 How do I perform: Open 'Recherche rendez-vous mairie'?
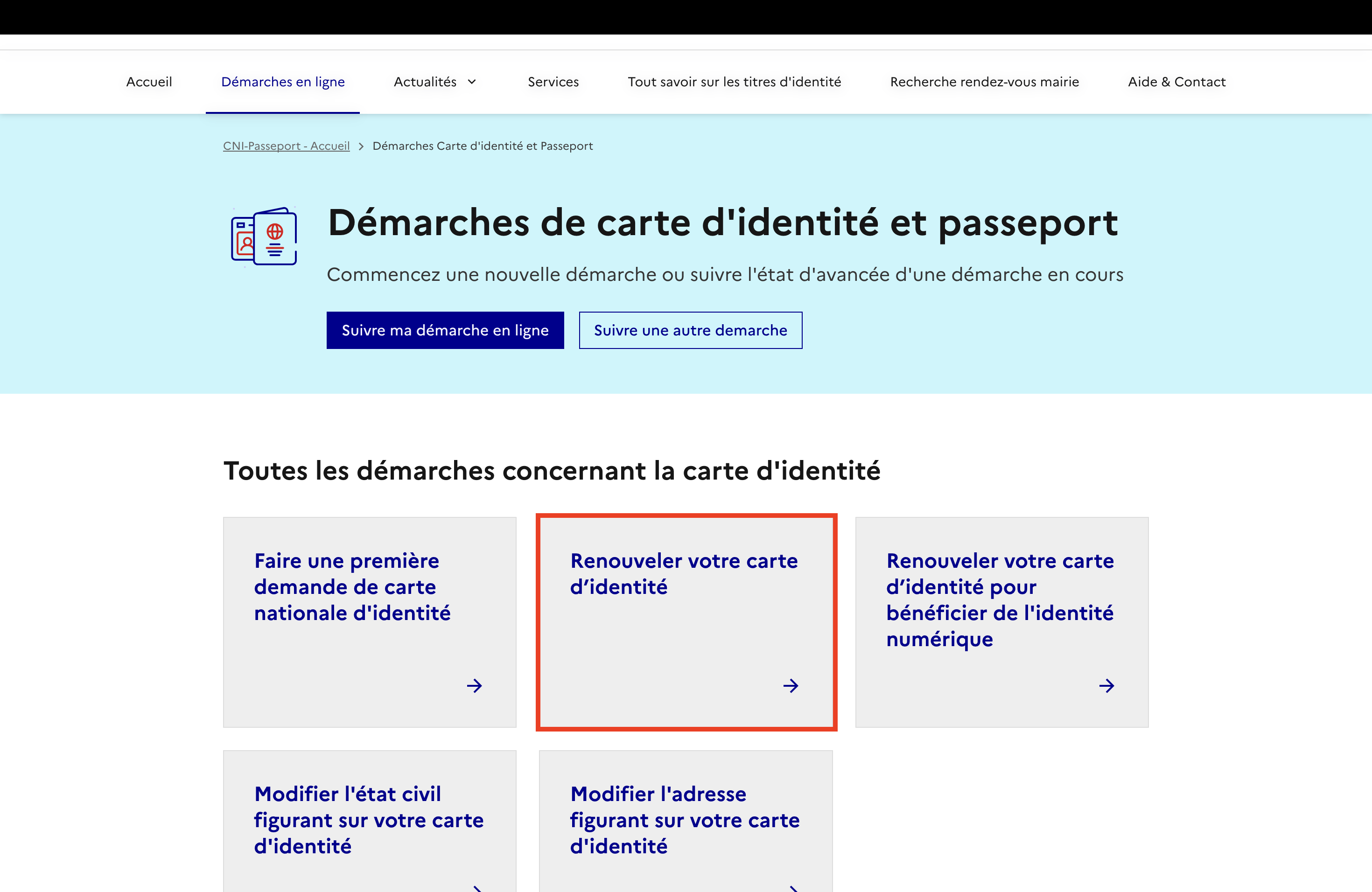click(x=985, y=82)
